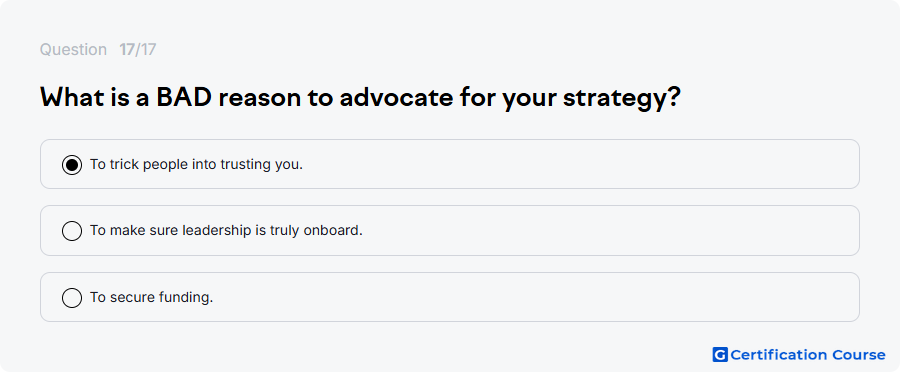Select the filled radio for tricking people
This screenshot has height=372, width=900.
72,165
